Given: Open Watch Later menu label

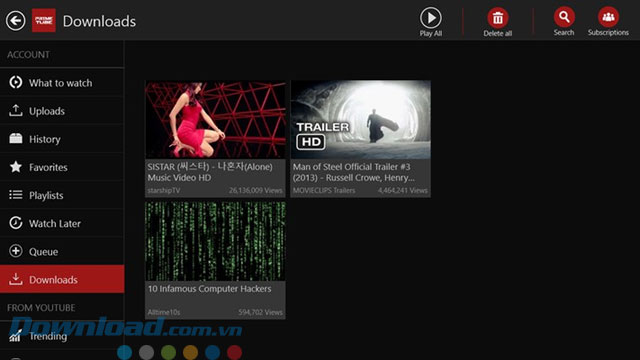Looking at the screenshot, I should coord(55,224).
